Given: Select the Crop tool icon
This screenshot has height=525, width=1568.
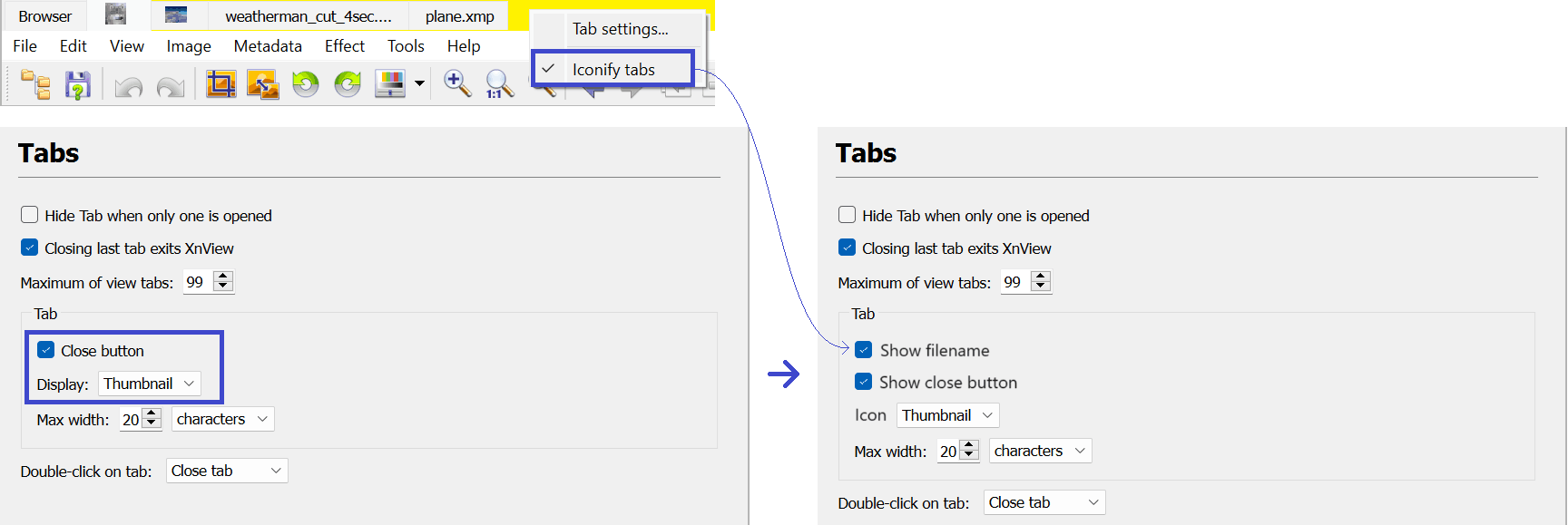Looking at the screenshot, I should point(220,84).
